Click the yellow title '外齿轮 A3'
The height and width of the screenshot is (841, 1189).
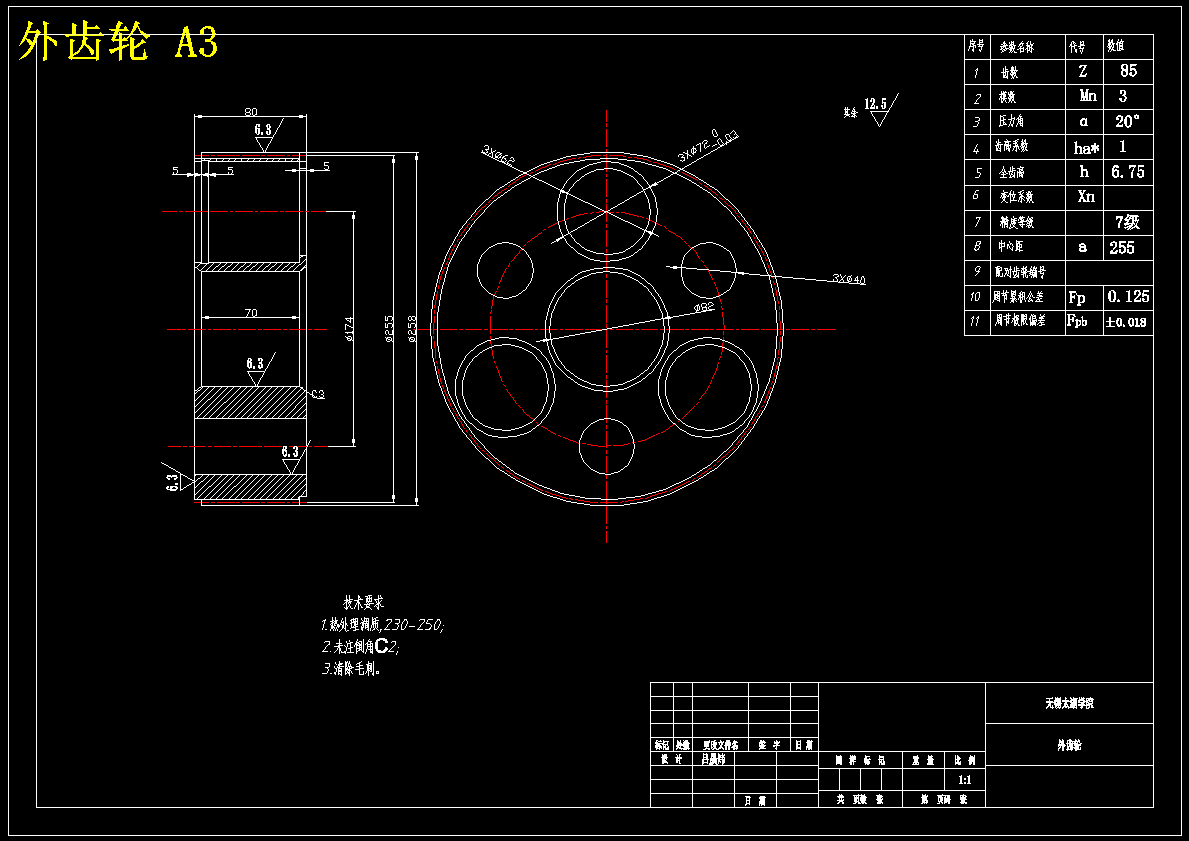point(118,41)
